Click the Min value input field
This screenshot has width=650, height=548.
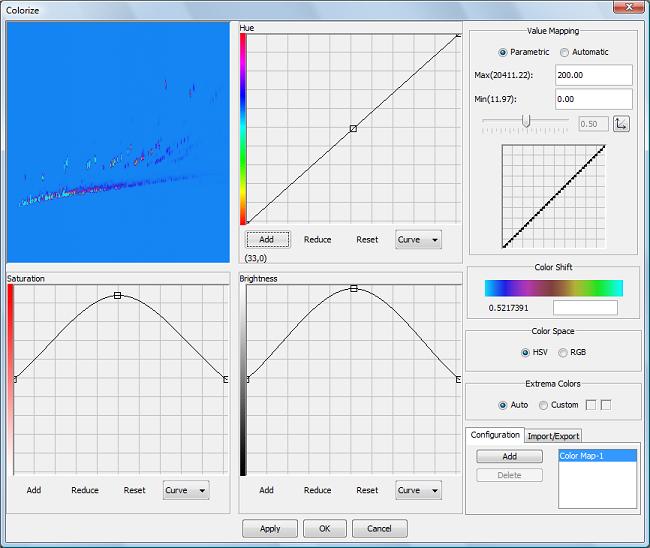[x=594, y=99]
